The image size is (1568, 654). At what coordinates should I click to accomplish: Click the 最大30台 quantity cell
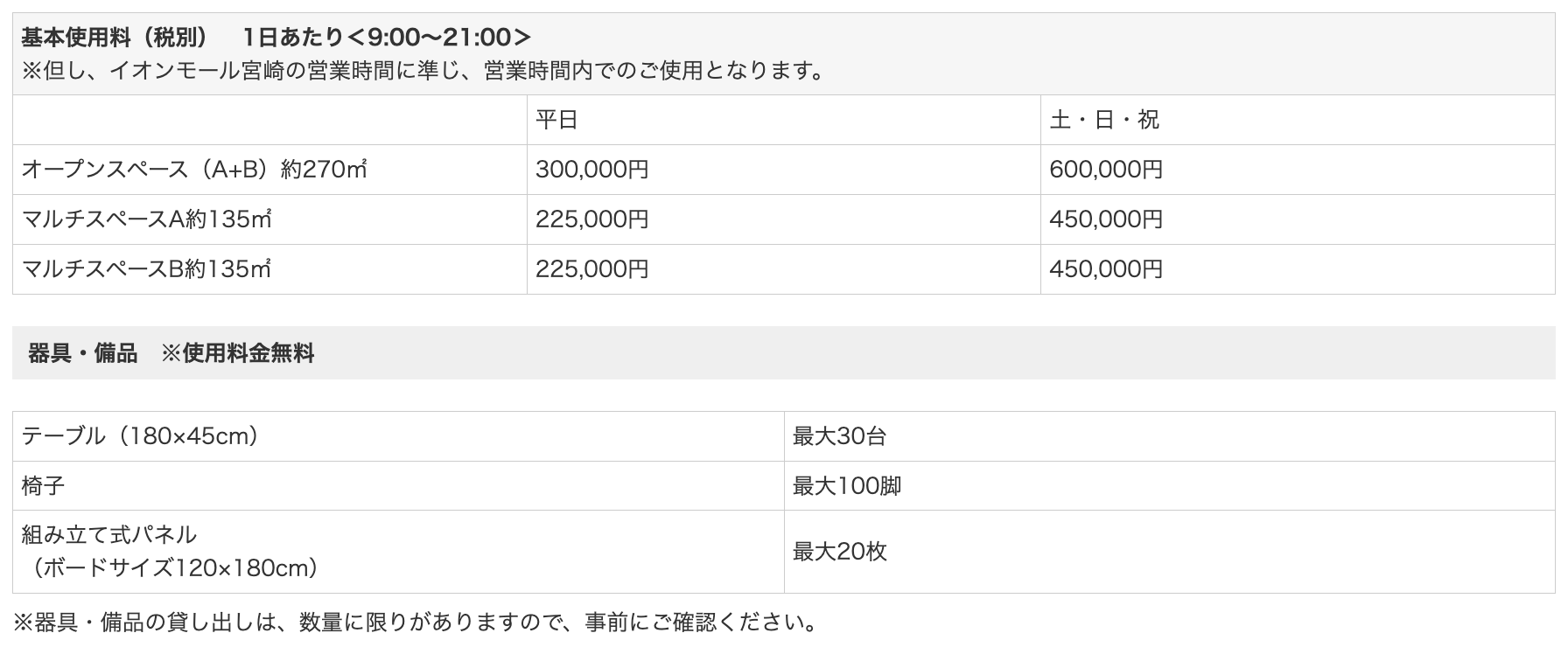coord(840,435)
